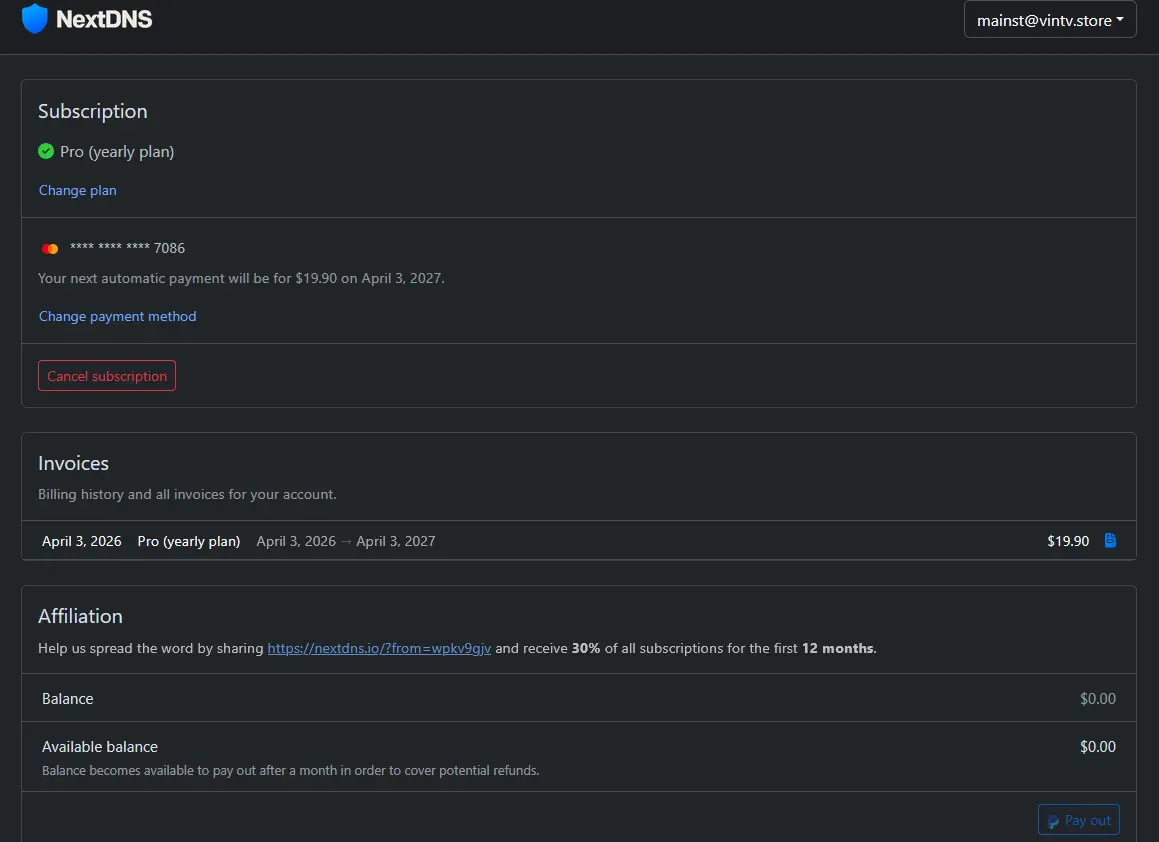Click the invoice 'Pro (yearly plan)' label
1159x842 pixels.
coord(188,541)
